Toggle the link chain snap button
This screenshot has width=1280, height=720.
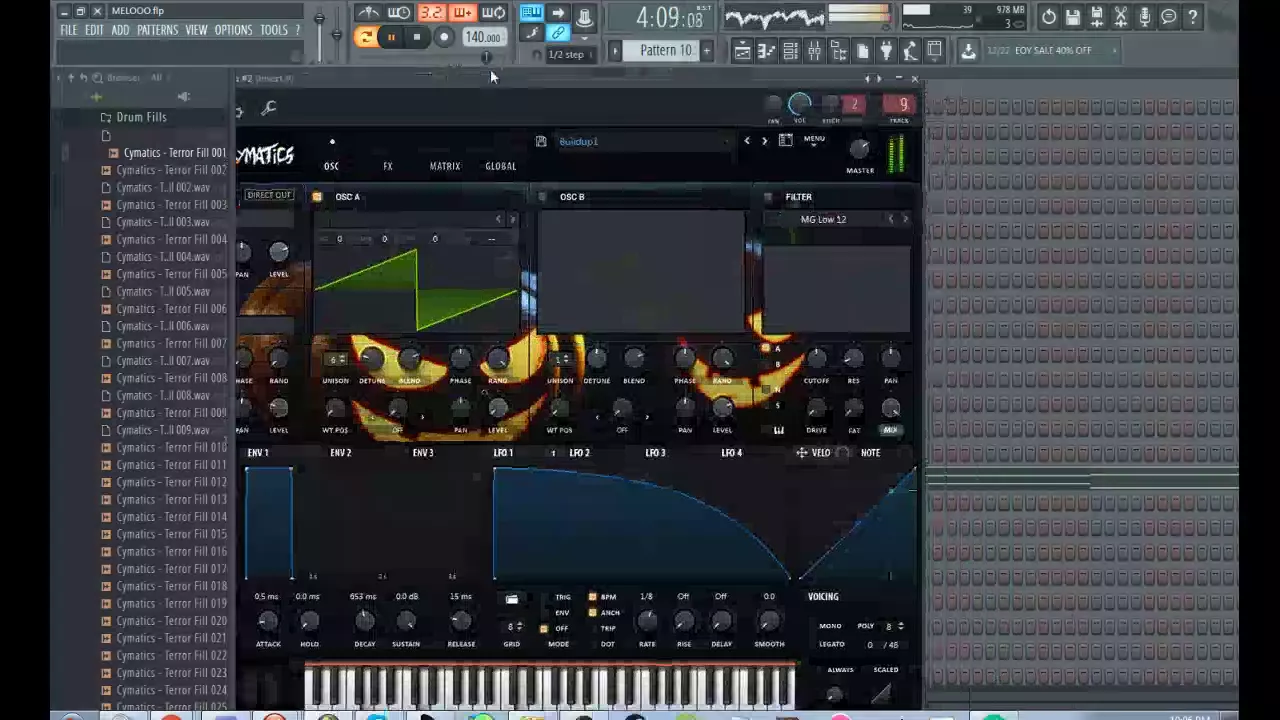[559, 34]
